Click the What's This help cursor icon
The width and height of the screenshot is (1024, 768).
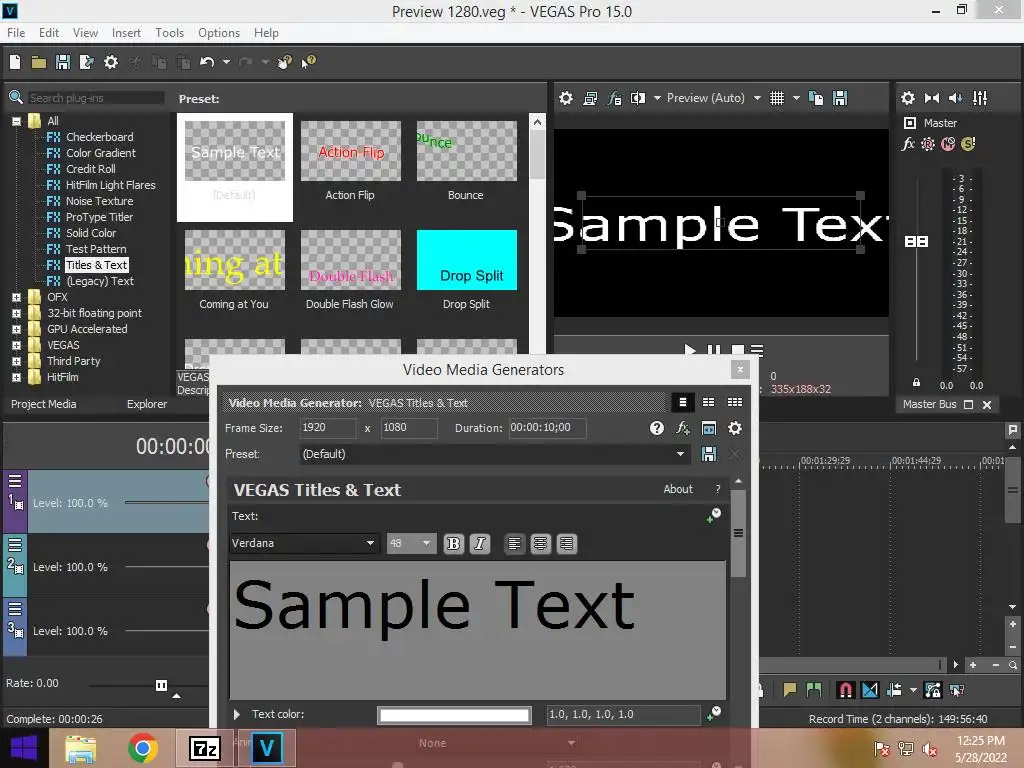click(x=309, y=62)
